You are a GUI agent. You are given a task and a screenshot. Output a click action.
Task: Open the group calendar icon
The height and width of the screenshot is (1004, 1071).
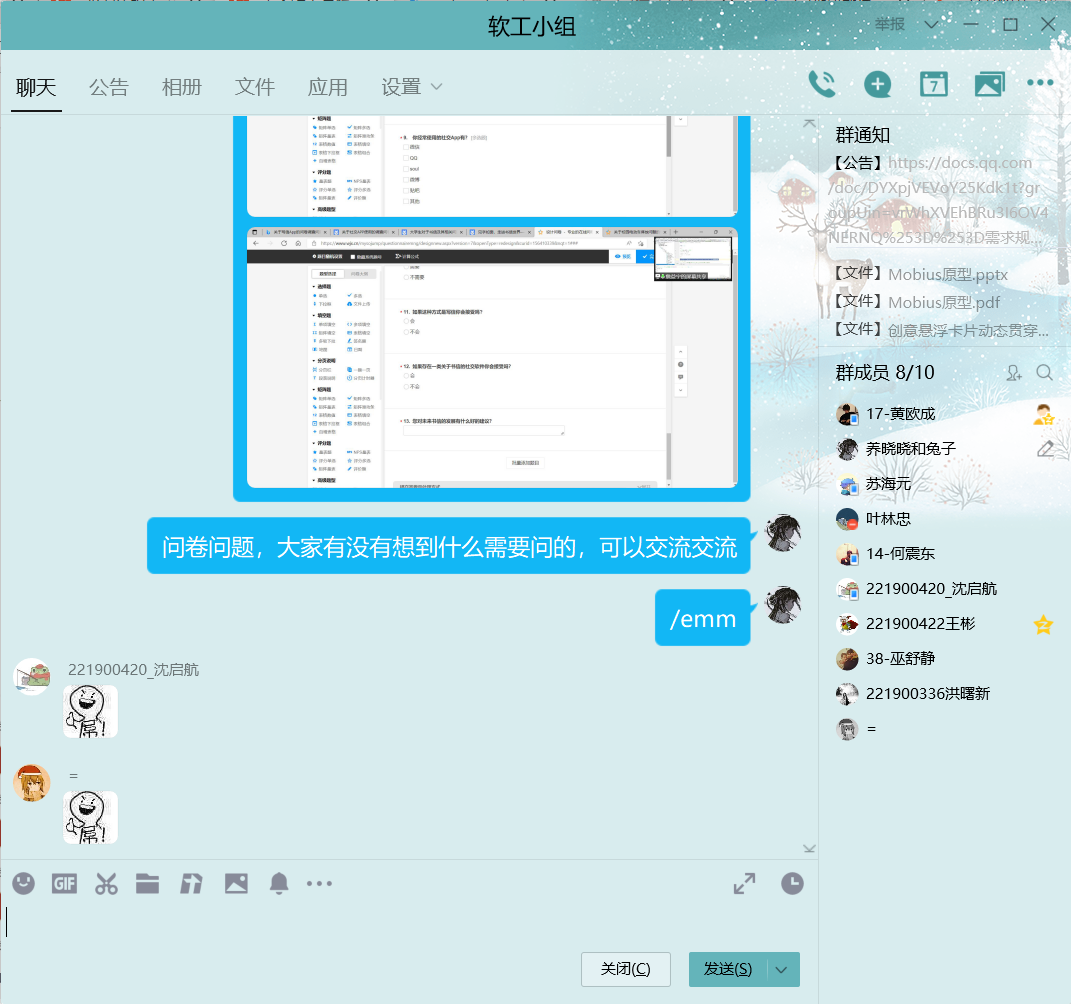tap(934, 85)
